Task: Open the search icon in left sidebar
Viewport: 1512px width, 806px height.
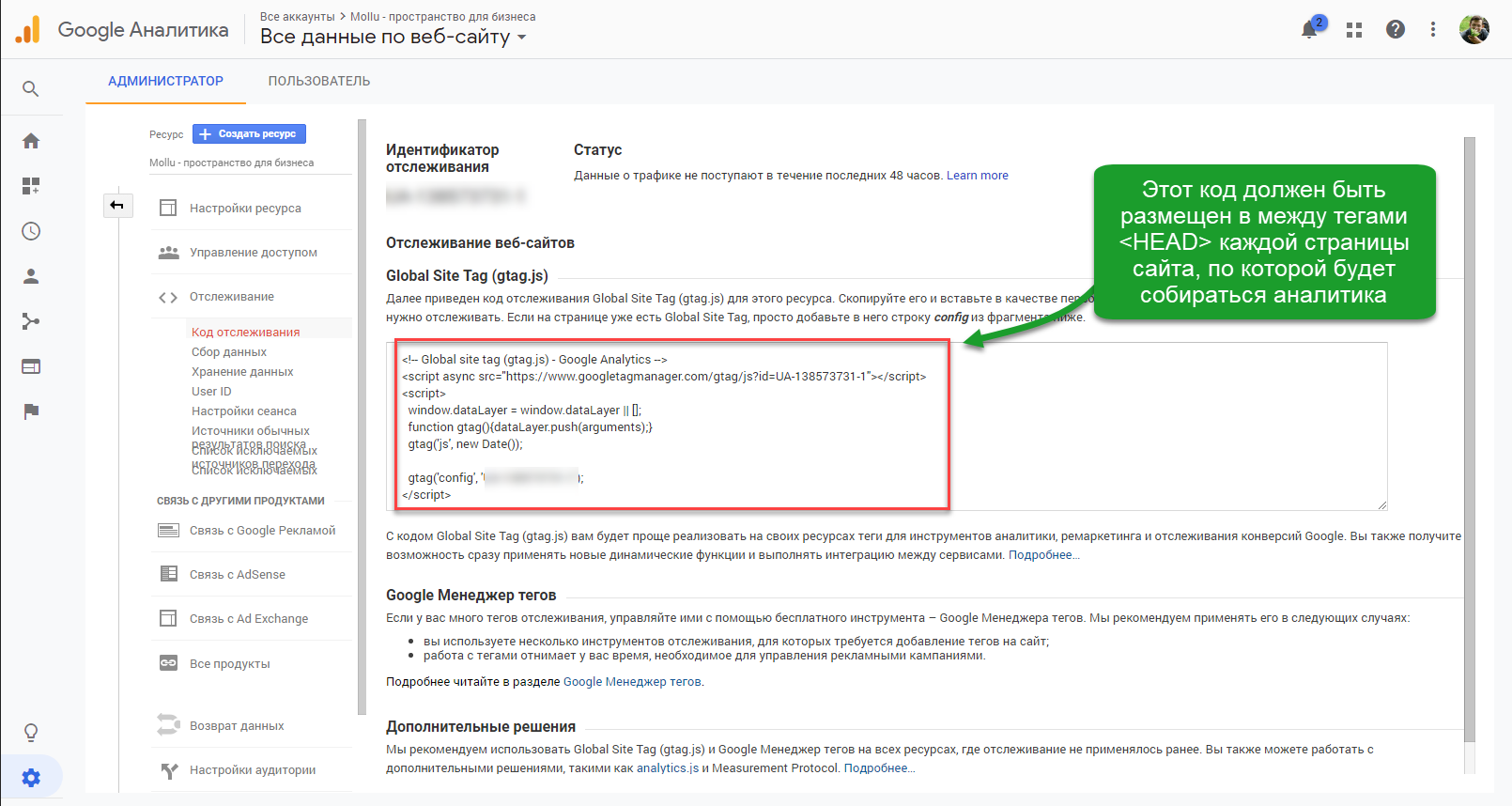Action: click(31, 88)
